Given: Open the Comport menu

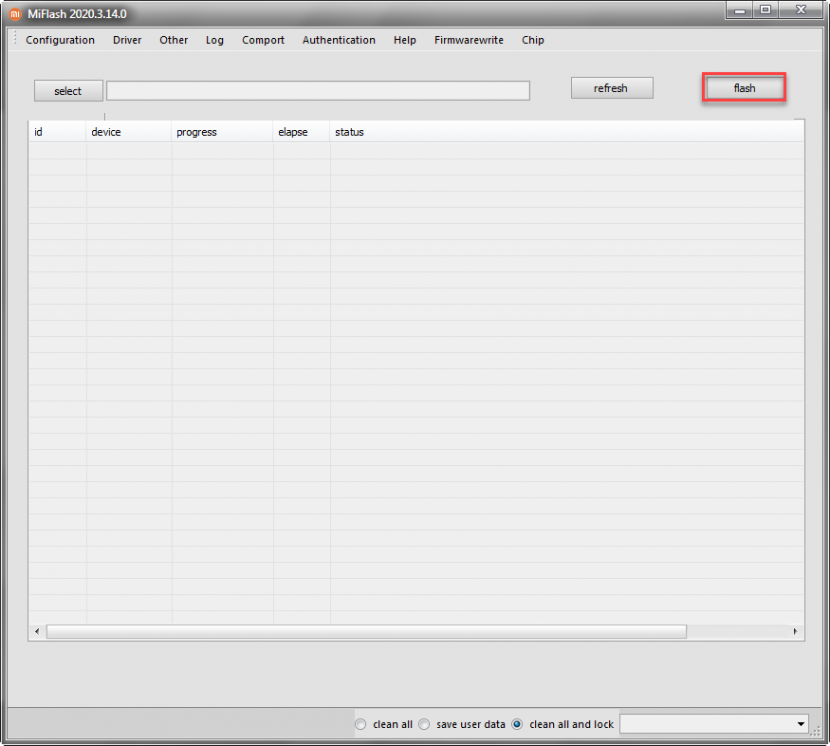Looking at the screenshot, I should pyautogui.click(x=263, y=40).
